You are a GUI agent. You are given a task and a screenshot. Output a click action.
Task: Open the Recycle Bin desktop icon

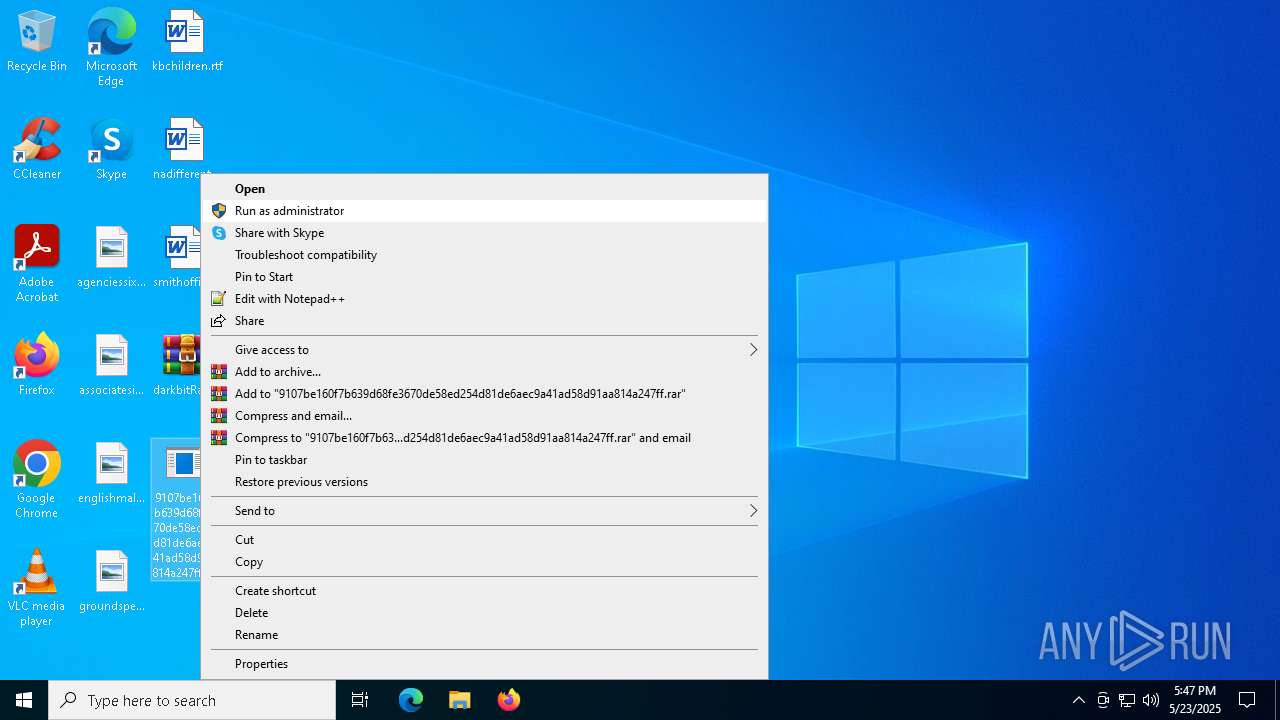click(37, 42)
